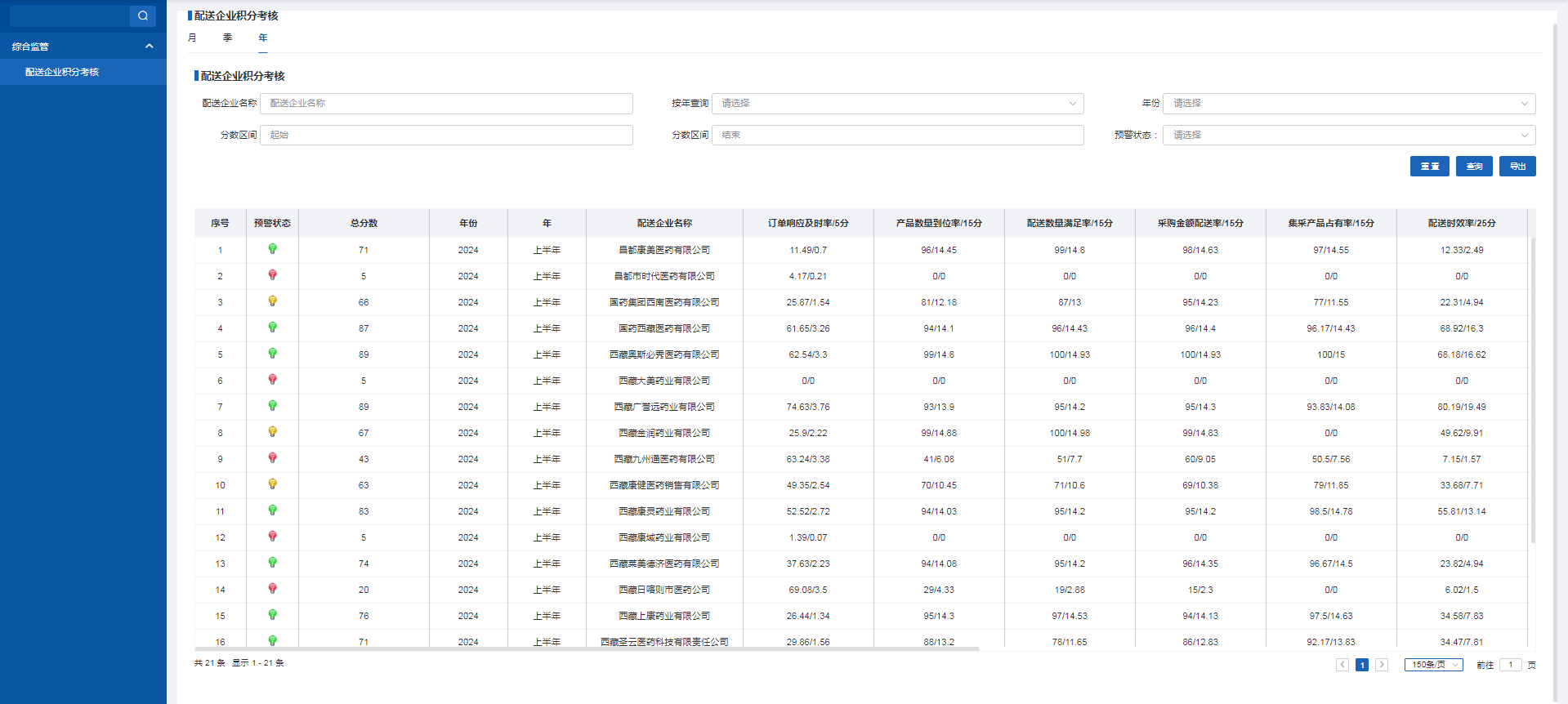1568x704 pixels.
Task: Open the 按年查询 dropdown
Action: pyautogui.click(x=897, y=104)
